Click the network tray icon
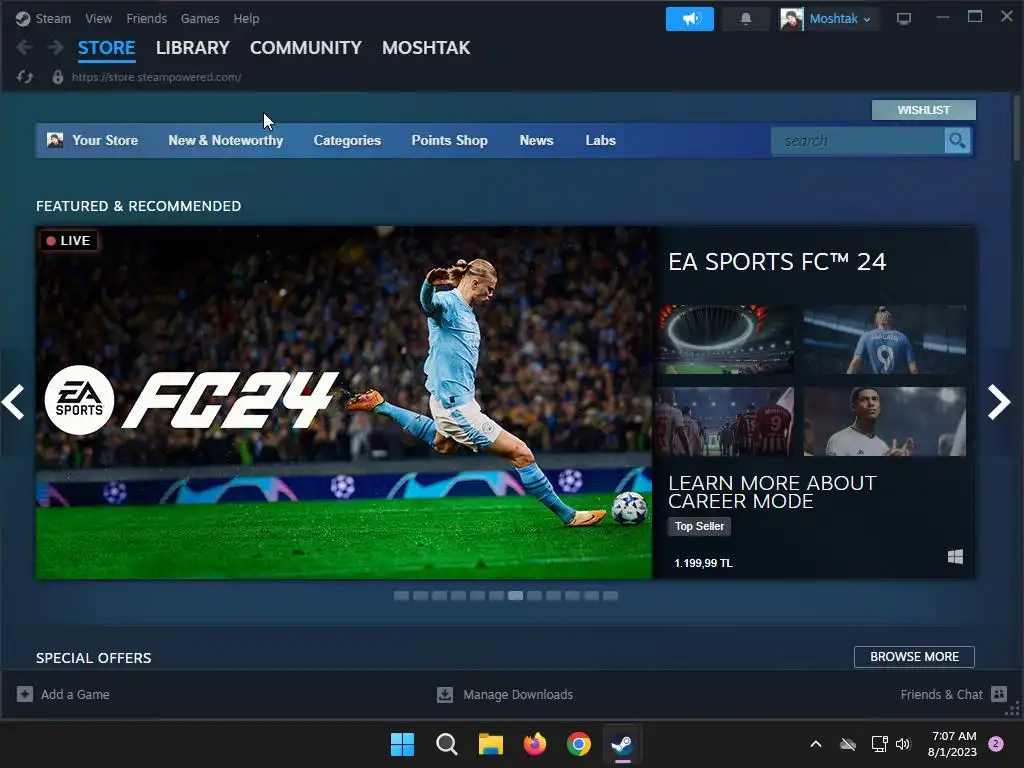This screenshot has height=768, width=1024. (x=879, y=744)
